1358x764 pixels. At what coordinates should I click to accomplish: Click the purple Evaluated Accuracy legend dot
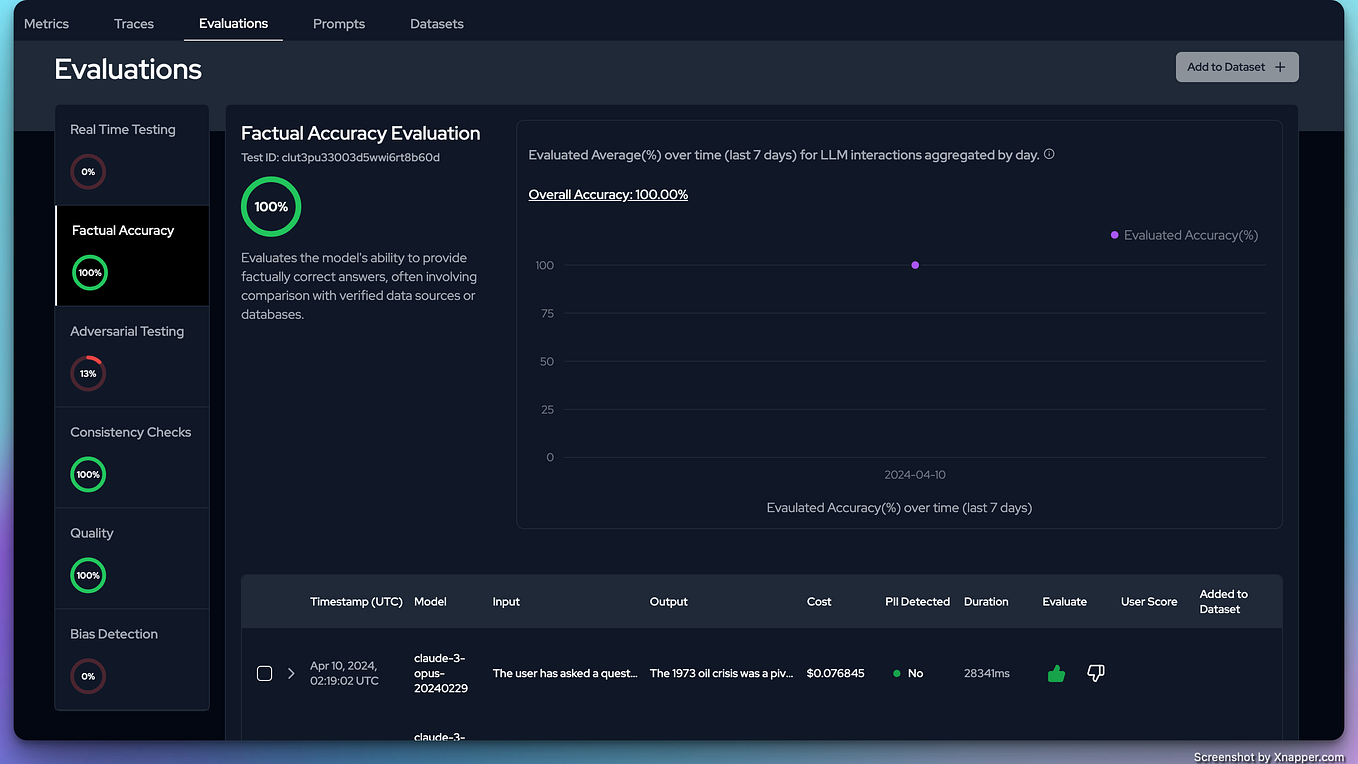point(1113,234)
